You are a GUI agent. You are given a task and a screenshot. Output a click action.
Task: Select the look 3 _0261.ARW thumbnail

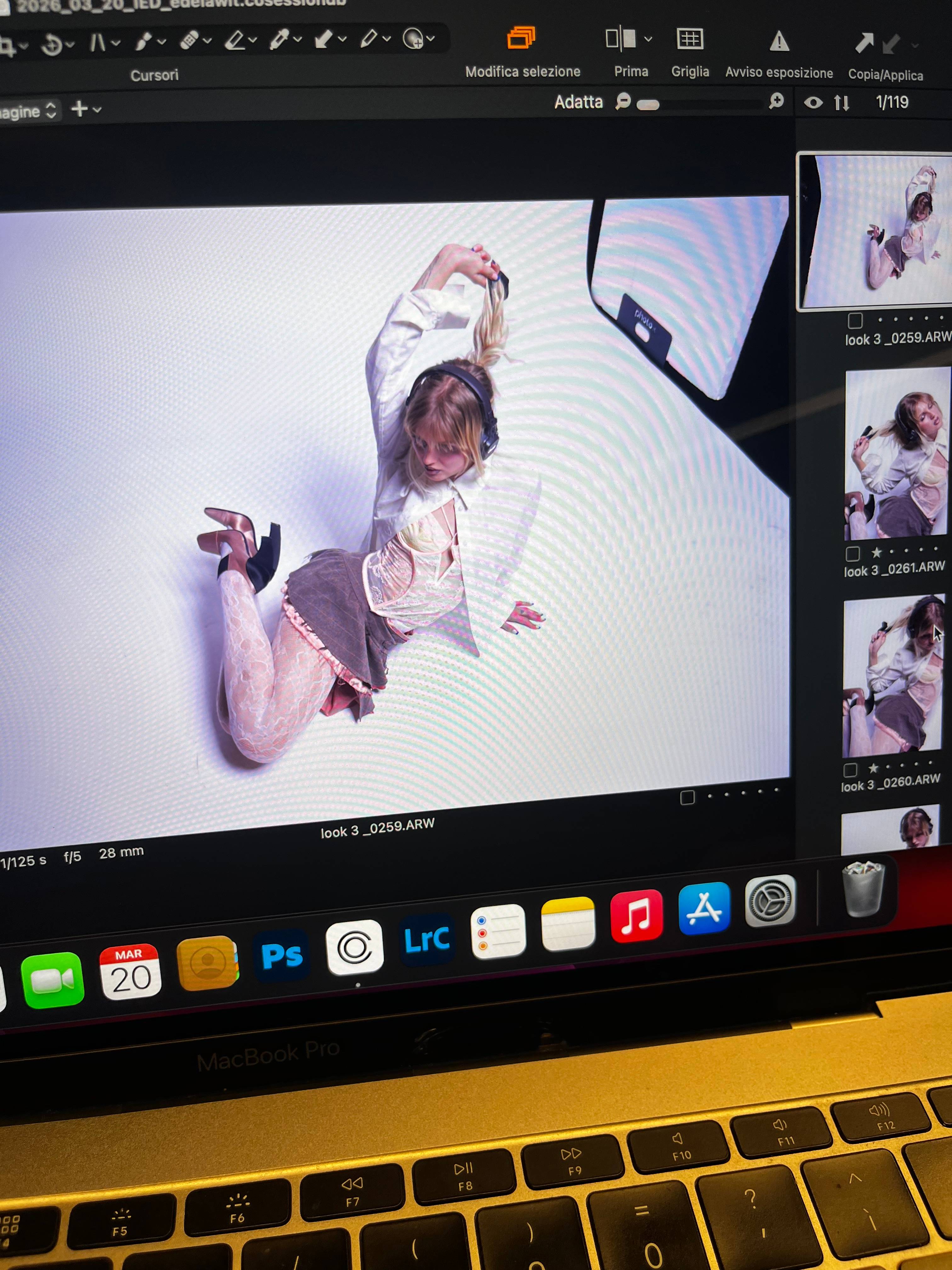click(896, 454)
